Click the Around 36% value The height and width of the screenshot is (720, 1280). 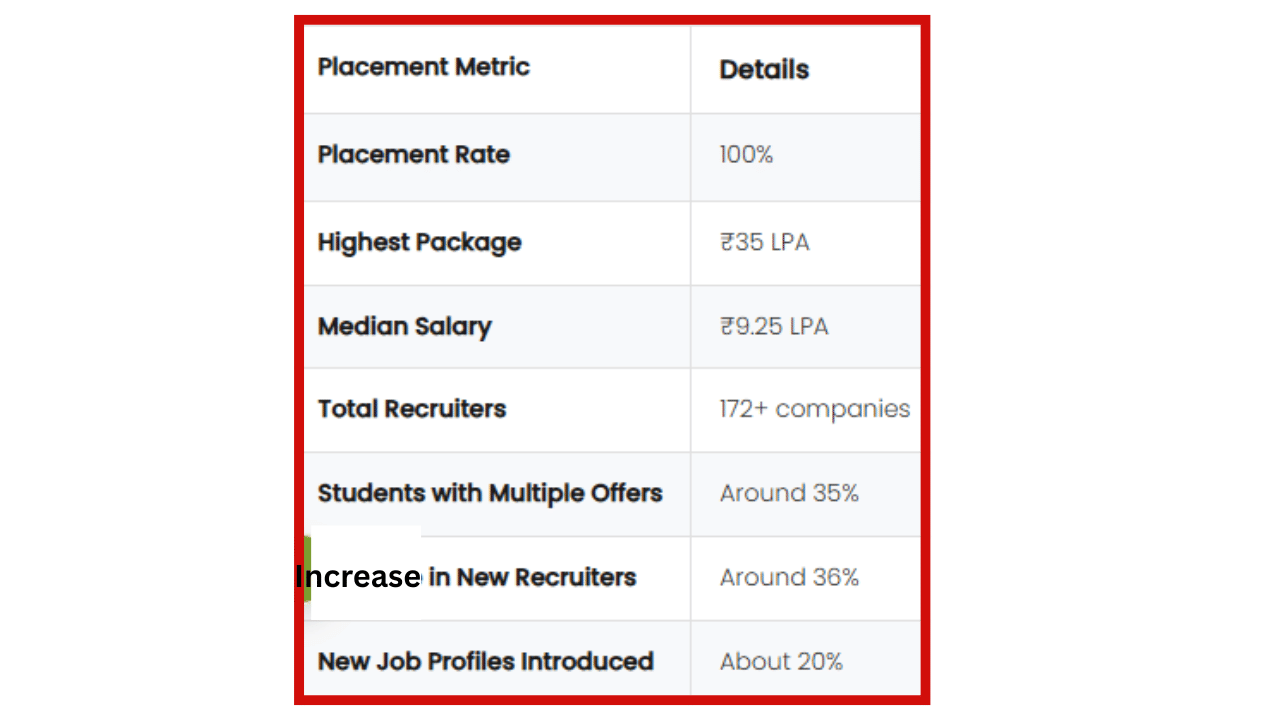point(789,577)
